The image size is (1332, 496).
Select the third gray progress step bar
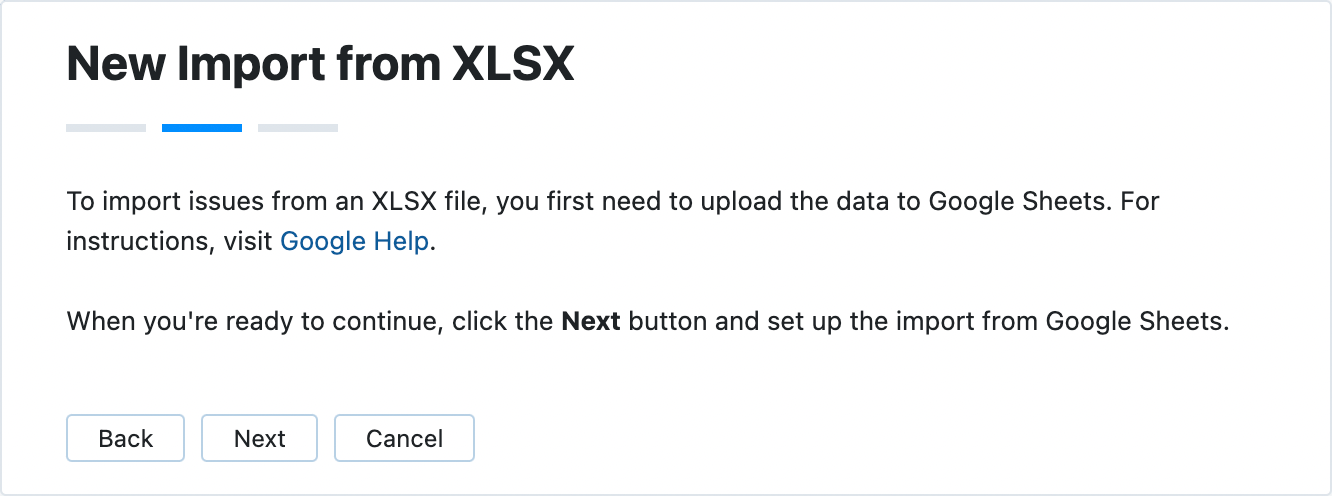pos(298,128)
